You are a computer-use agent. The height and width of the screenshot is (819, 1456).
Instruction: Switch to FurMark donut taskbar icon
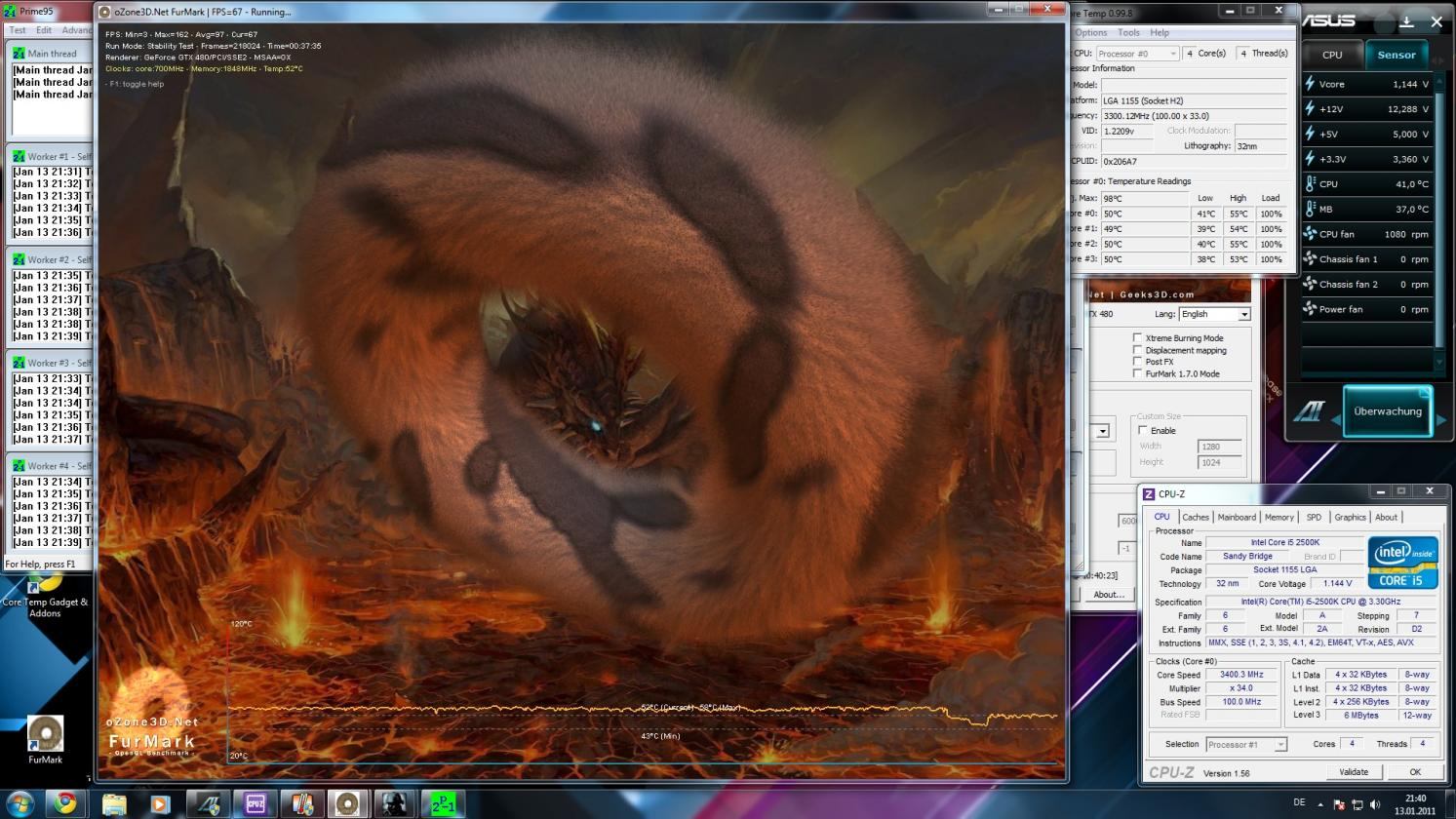tap(347, 804)
